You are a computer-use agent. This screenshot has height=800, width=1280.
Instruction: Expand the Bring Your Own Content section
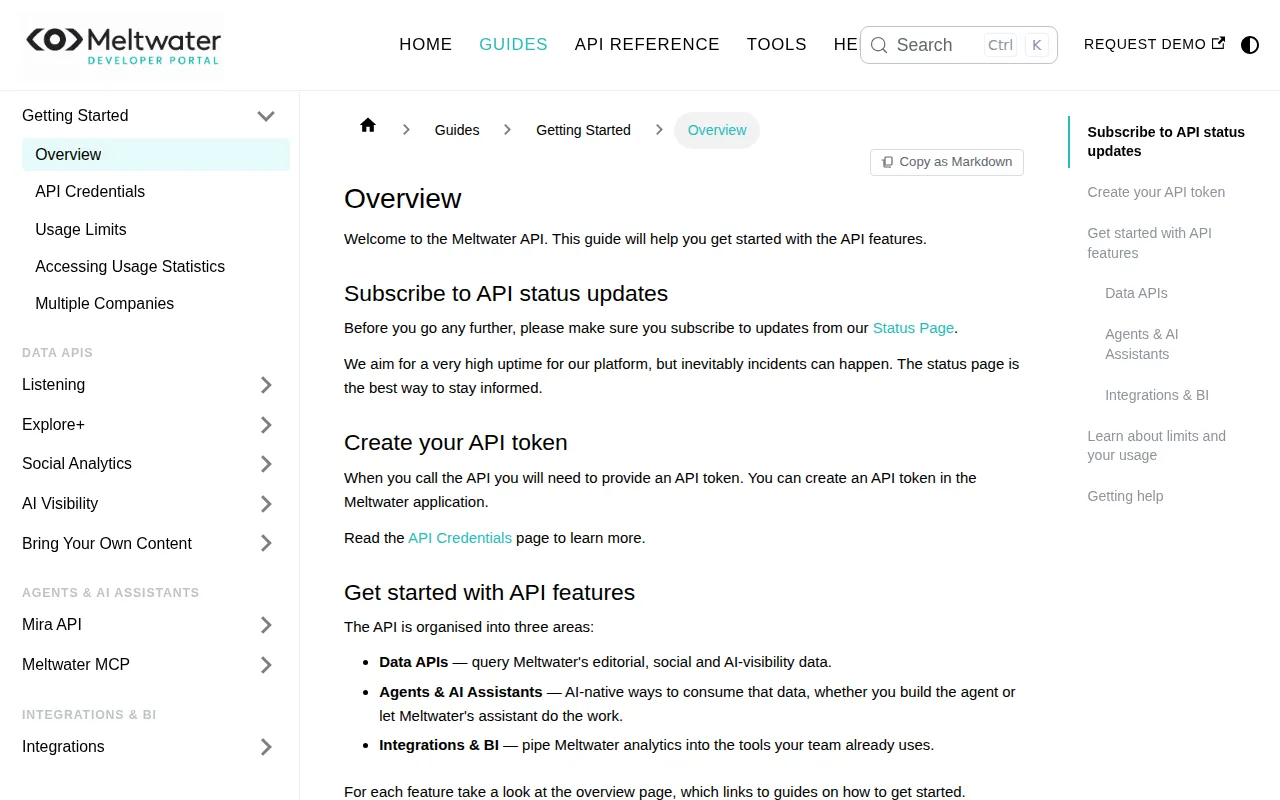(266, 543)
